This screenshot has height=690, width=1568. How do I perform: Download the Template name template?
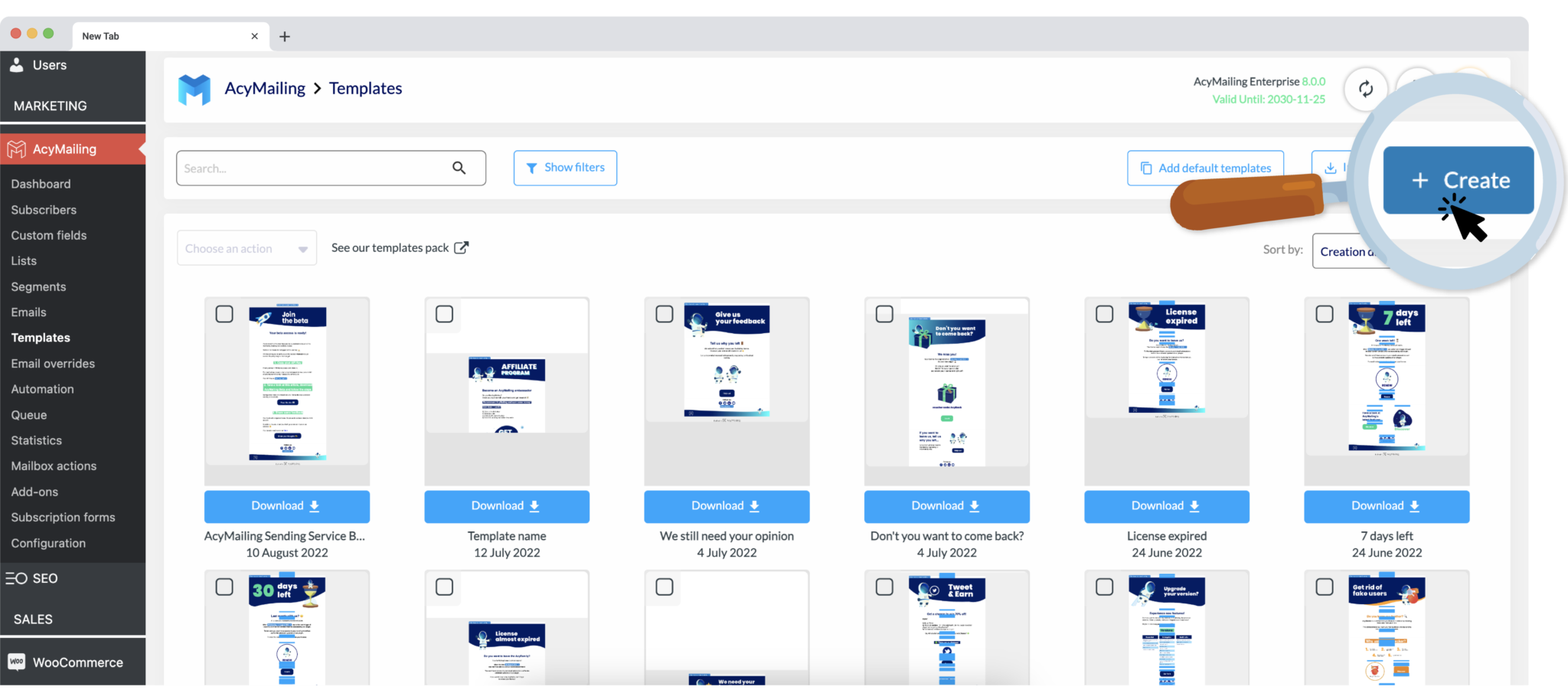click(507, 506)
